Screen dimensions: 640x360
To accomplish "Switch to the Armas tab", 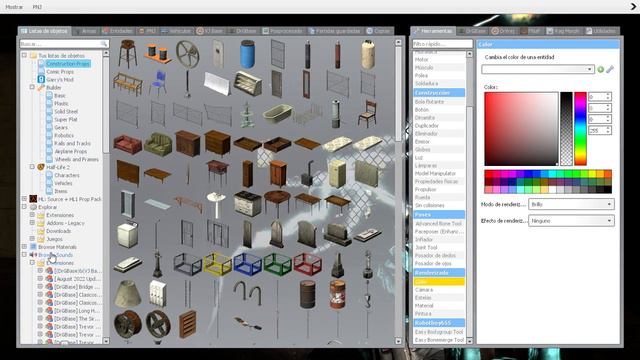I will click(x=86, y=31).
